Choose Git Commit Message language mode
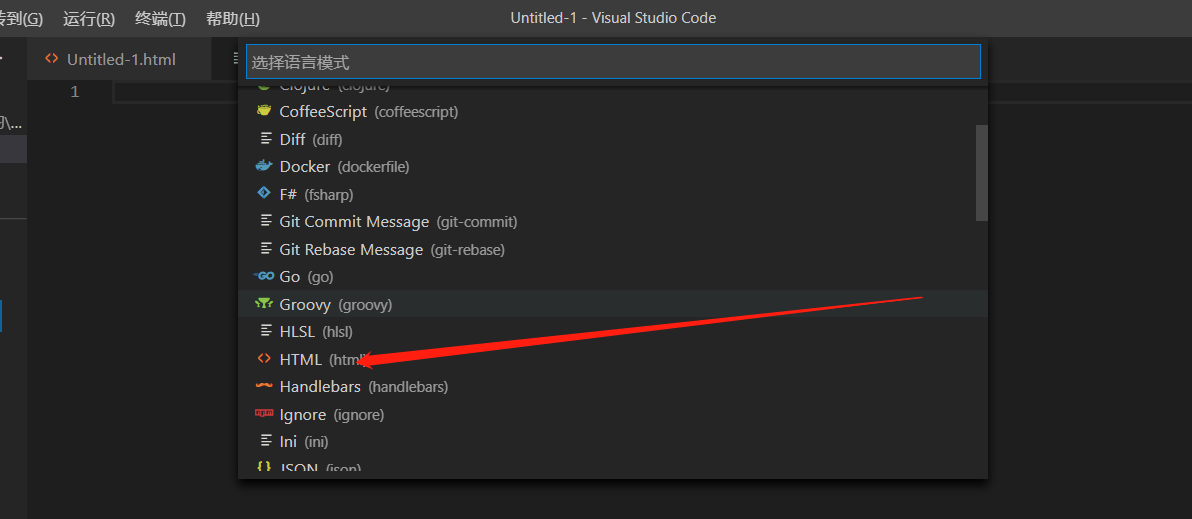 pos(398,221)
